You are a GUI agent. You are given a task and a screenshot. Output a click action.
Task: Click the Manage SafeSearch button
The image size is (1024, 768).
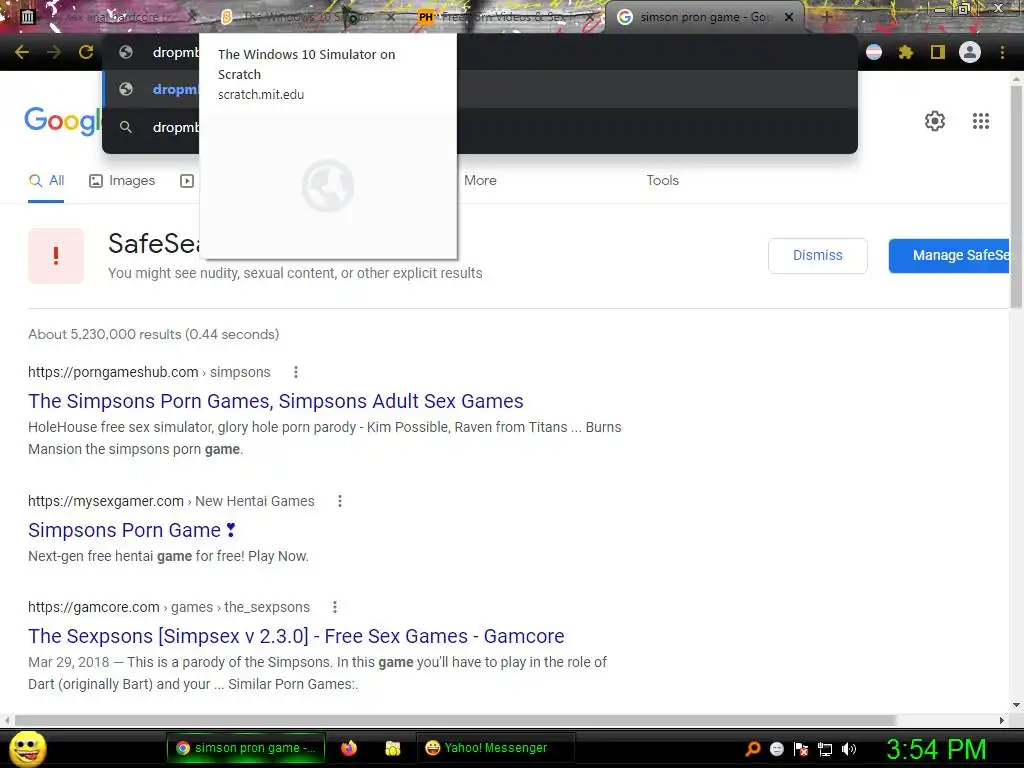tap(949, 255)
